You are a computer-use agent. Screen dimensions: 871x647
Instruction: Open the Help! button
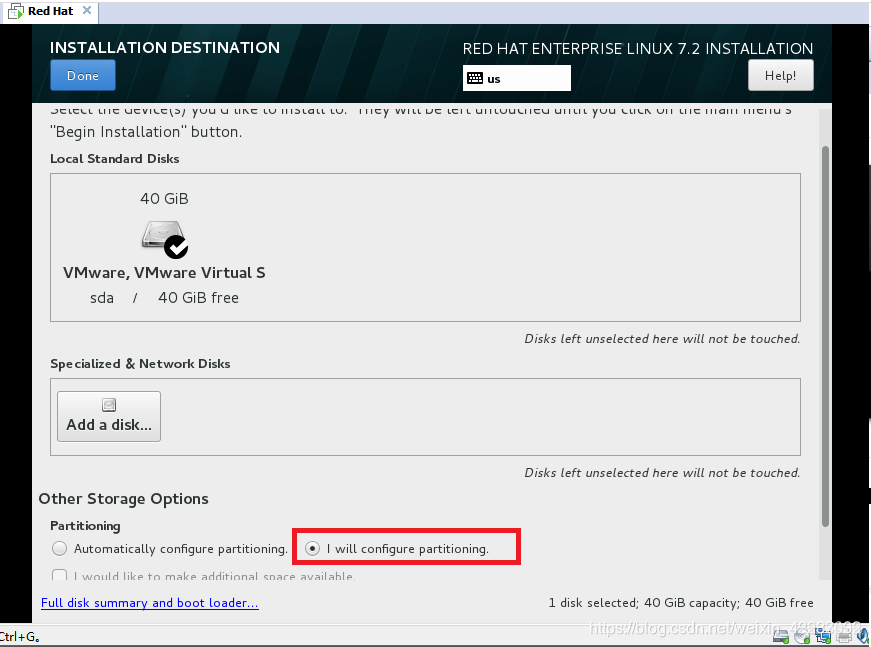pyautogui.click(x=780, y=75)
